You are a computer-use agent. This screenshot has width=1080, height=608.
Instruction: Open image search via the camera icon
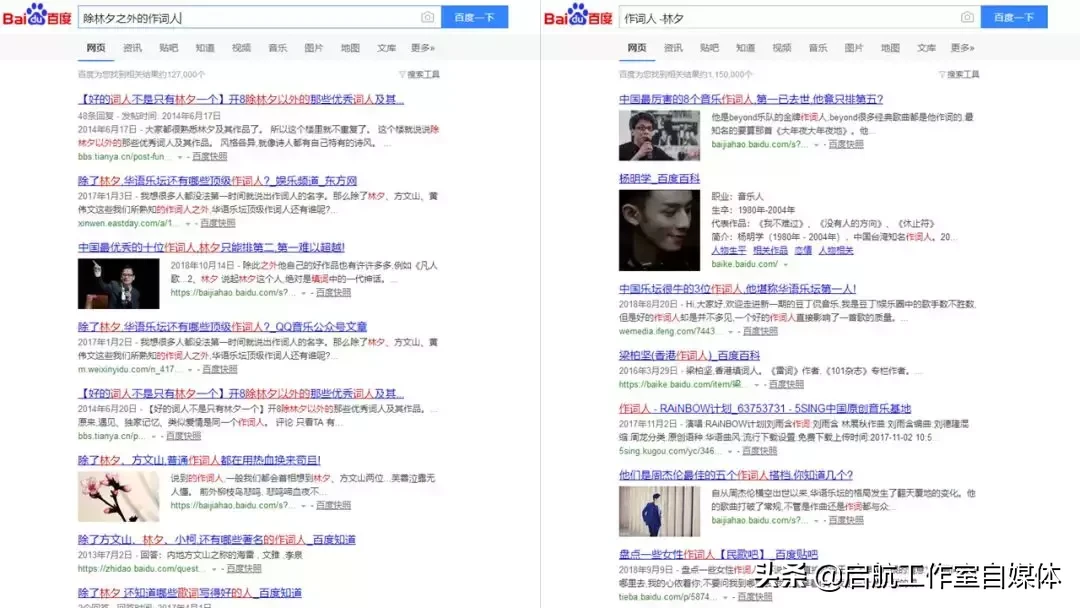(427, 16)
